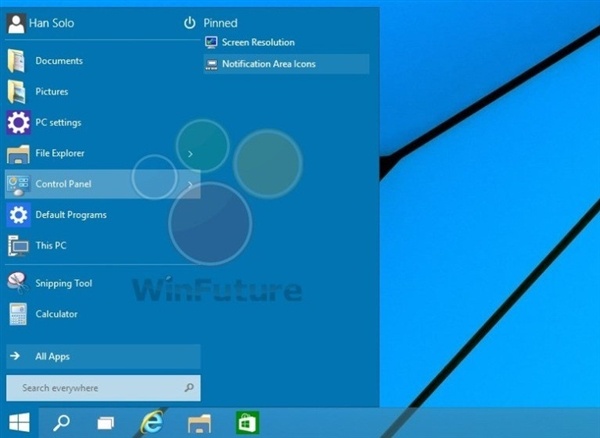Click the All Apps button
This screenshot has height=438, width=600.
coord(103,357)
